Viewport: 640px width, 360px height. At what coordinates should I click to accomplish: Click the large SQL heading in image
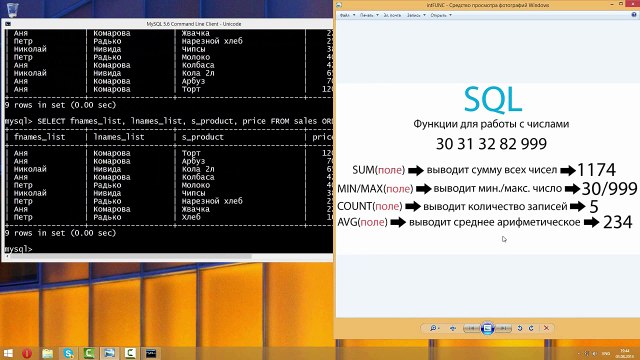pos(493,99)
